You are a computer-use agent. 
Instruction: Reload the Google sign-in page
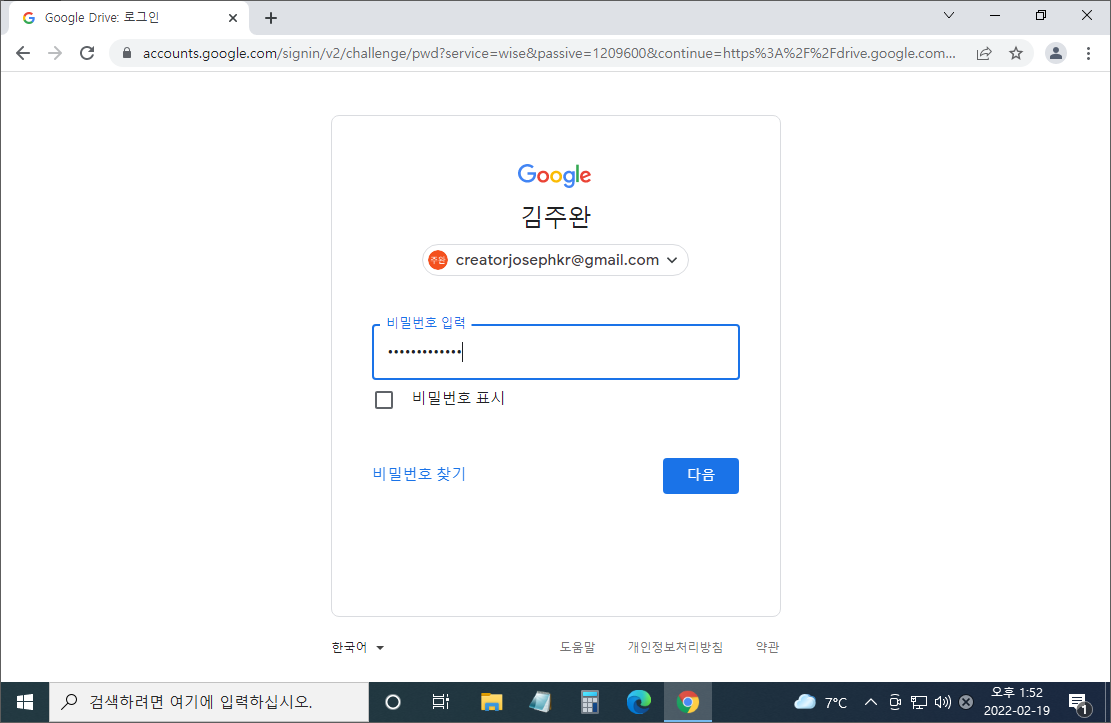tap(87, 53)
